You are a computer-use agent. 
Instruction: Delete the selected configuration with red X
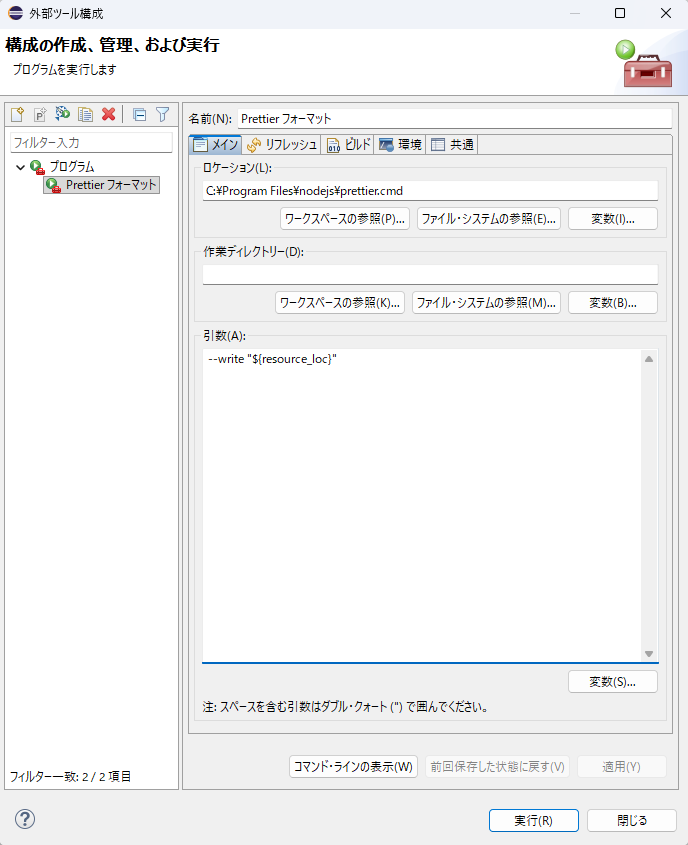click(109, 114)
